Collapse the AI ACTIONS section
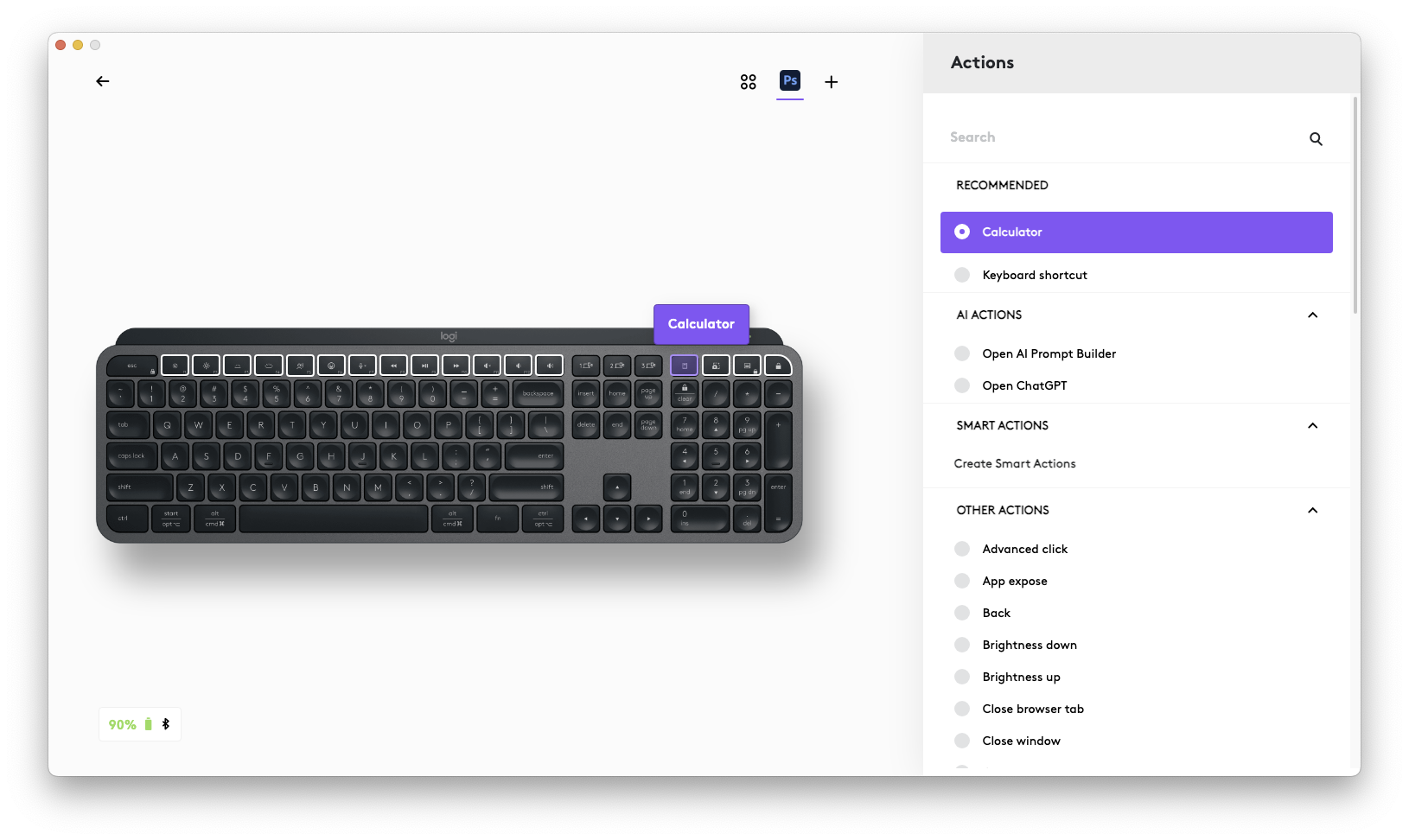This screenshot has width=1409, height=840. point(1313,315)
